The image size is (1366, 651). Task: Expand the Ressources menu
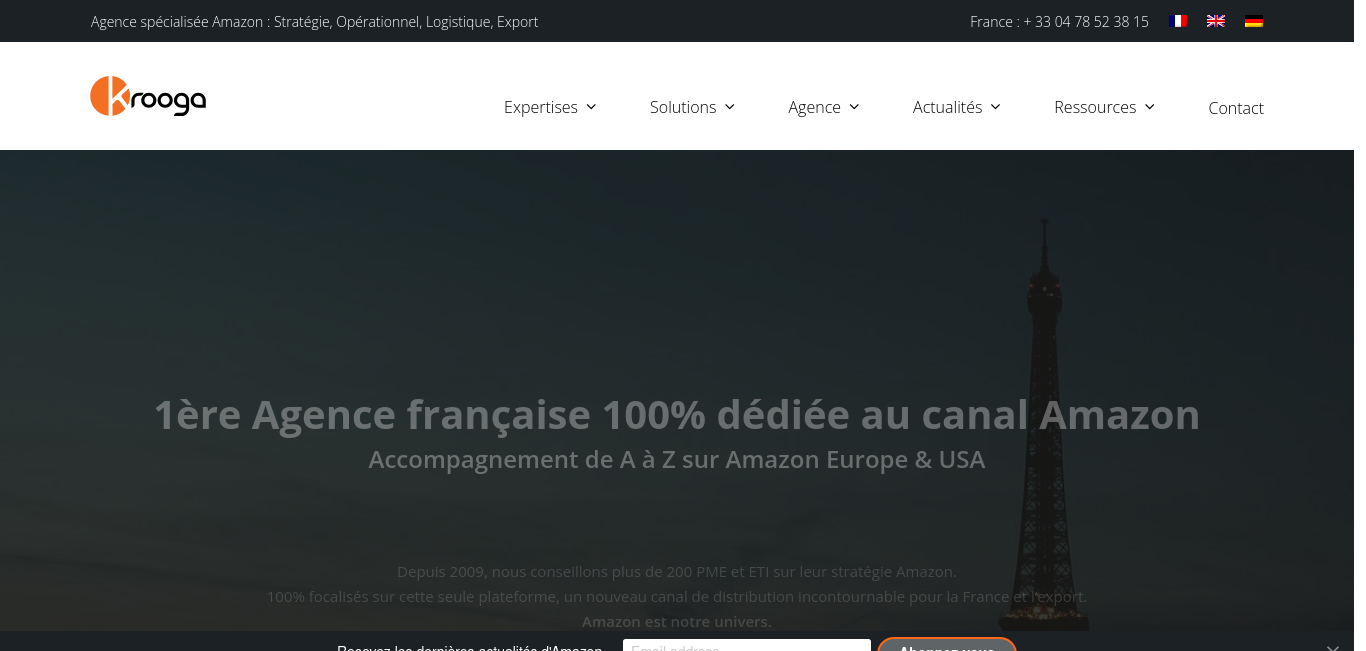[1104, 107]
